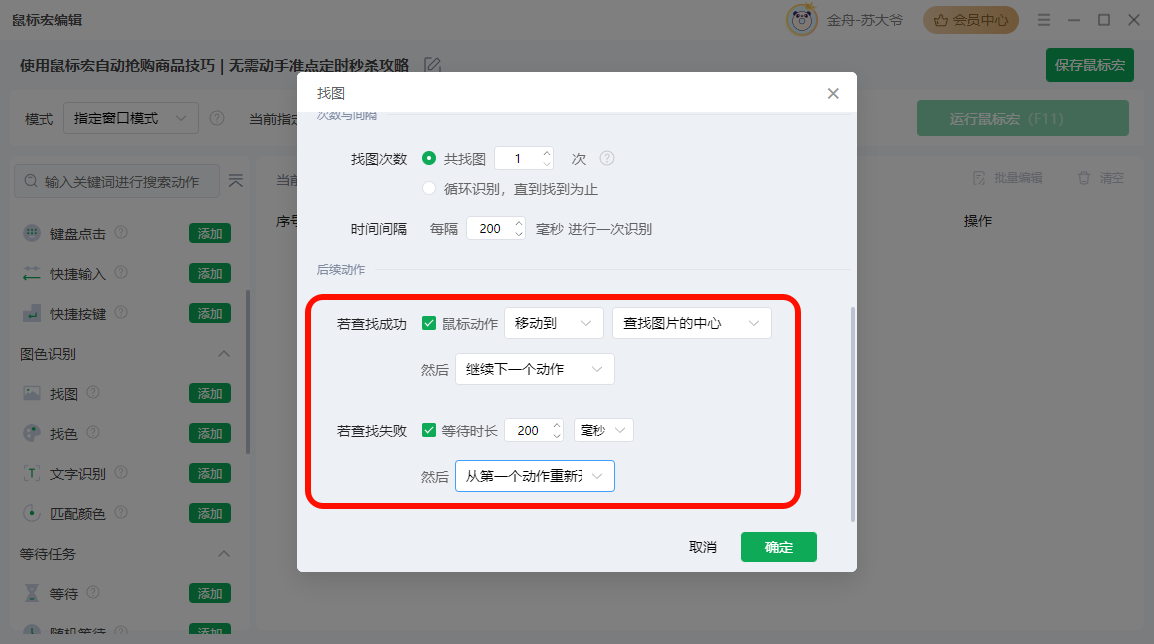Select 循环识别，直到找到为止 radio option

(x=428, y=188)
